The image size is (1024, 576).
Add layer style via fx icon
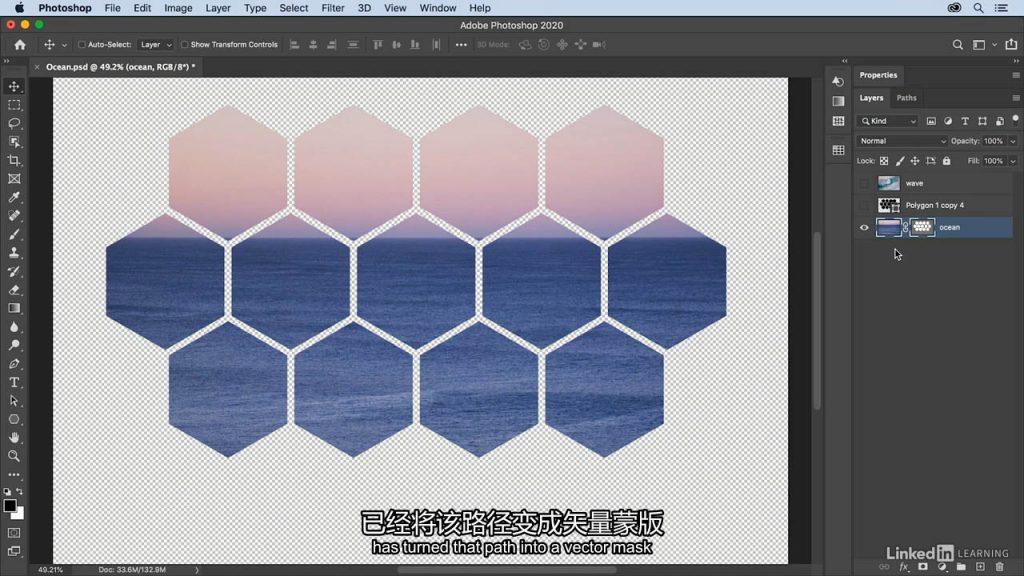904,567
